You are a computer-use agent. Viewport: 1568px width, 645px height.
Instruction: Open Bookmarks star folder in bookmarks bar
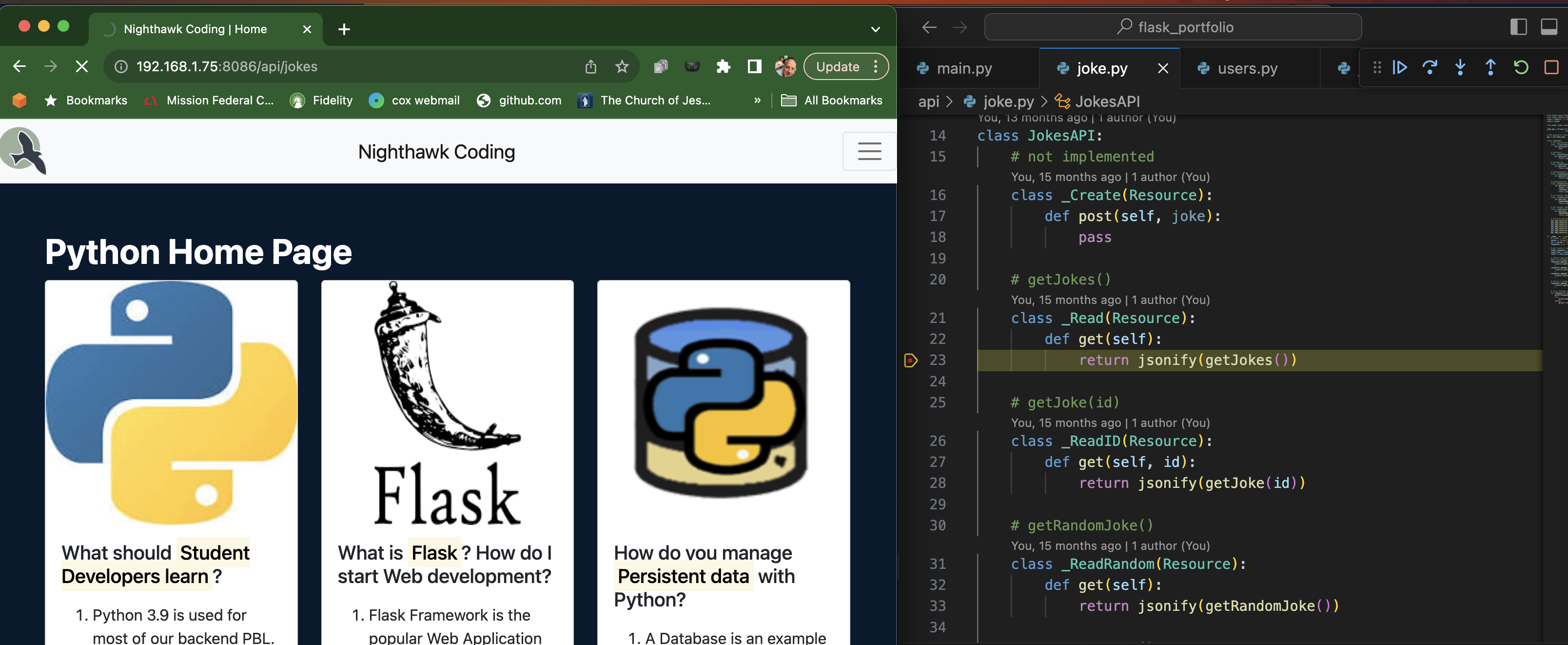(x=86, y=101)
